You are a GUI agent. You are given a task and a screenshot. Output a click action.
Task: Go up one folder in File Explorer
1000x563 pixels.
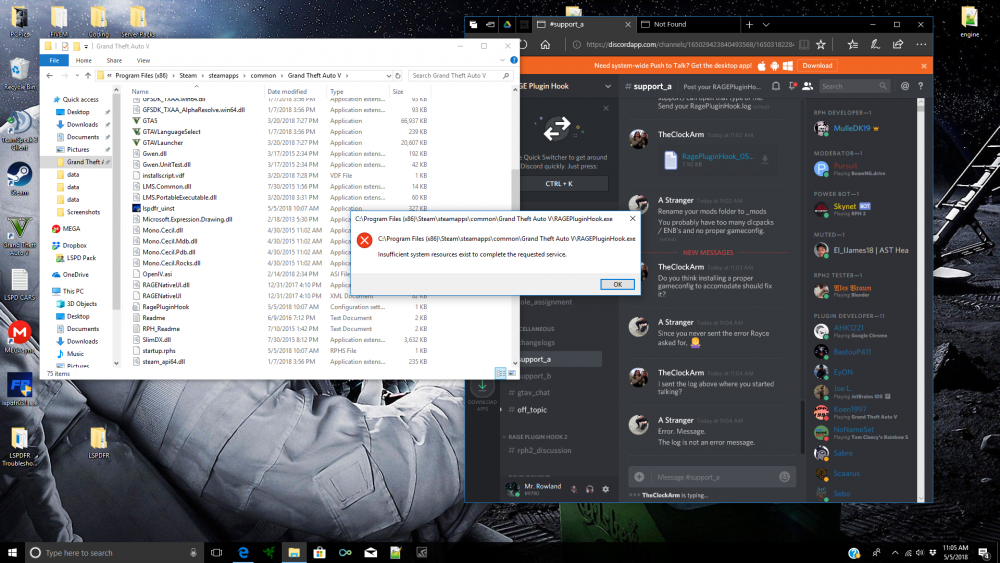pos(88,75)
